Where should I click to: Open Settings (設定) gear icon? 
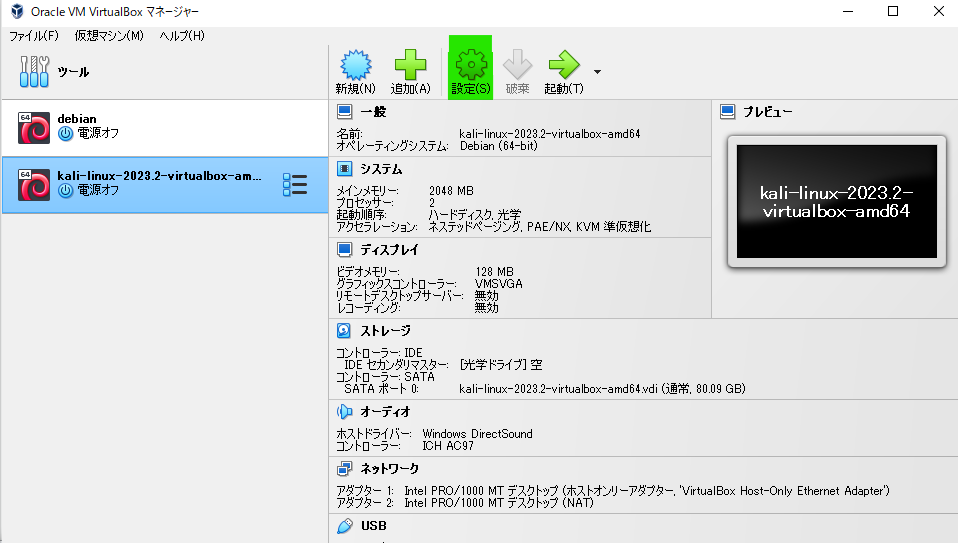pos(470,65)
